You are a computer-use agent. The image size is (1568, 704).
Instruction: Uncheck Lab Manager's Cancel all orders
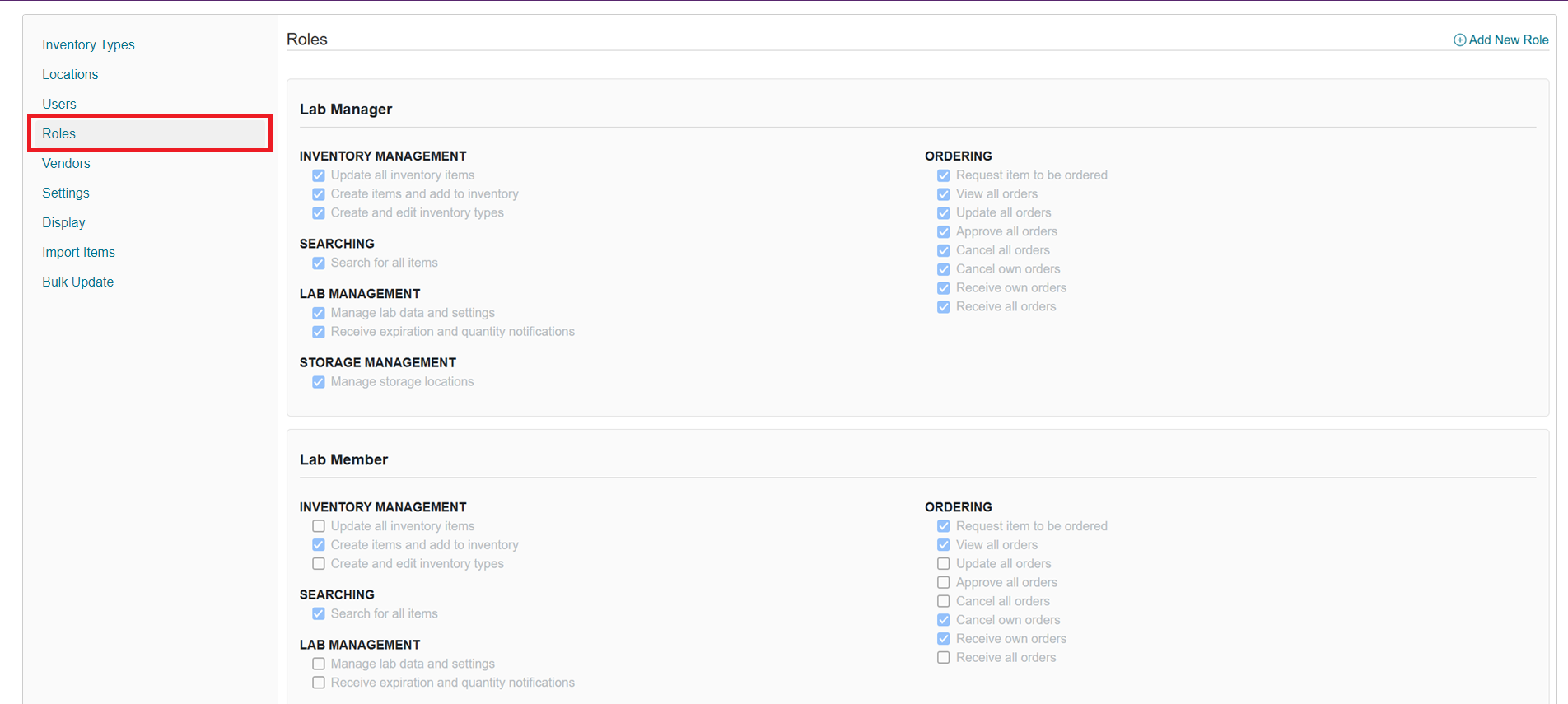tap(944, 250)
